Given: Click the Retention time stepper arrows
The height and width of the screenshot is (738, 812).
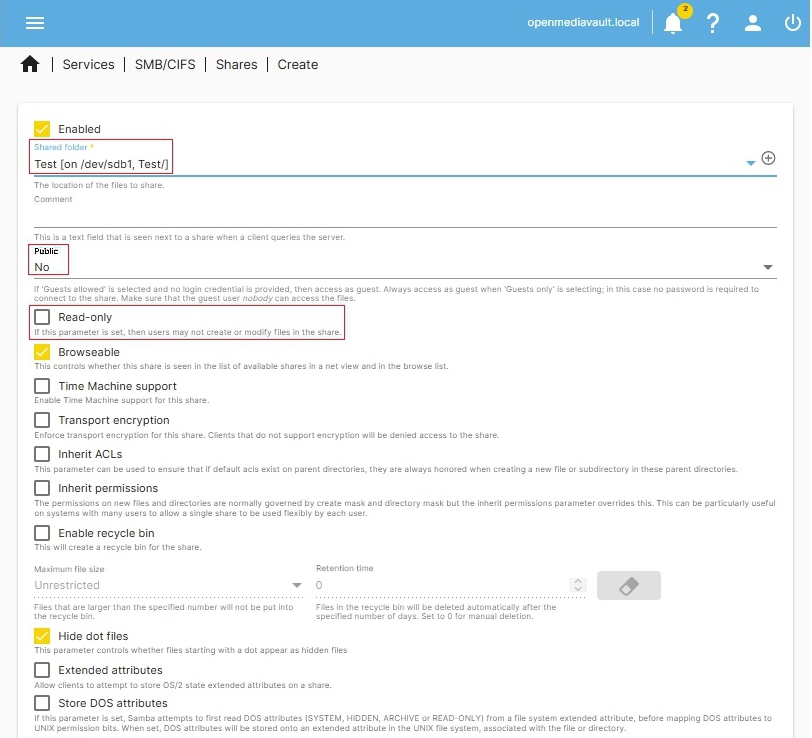Looking at the screenshot, I should (x=576, y=585).
